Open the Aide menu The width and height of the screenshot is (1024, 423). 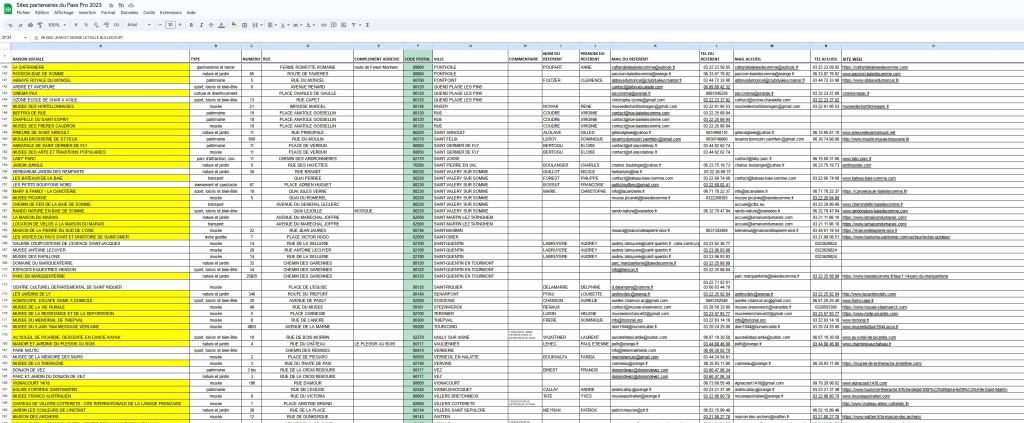[191, 12]
